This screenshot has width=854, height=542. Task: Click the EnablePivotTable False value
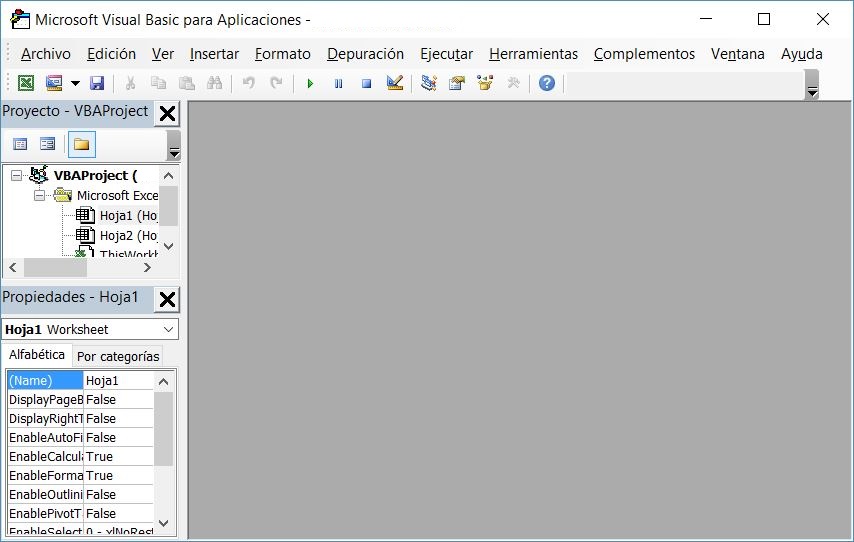tap(119, 513)
